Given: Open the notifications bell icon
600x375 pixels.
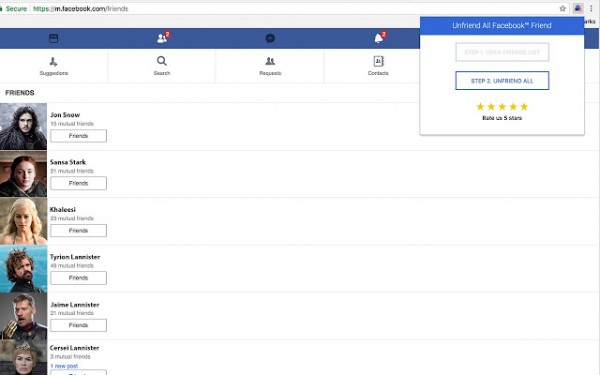Looking at the screenshot, I should 380,38.
